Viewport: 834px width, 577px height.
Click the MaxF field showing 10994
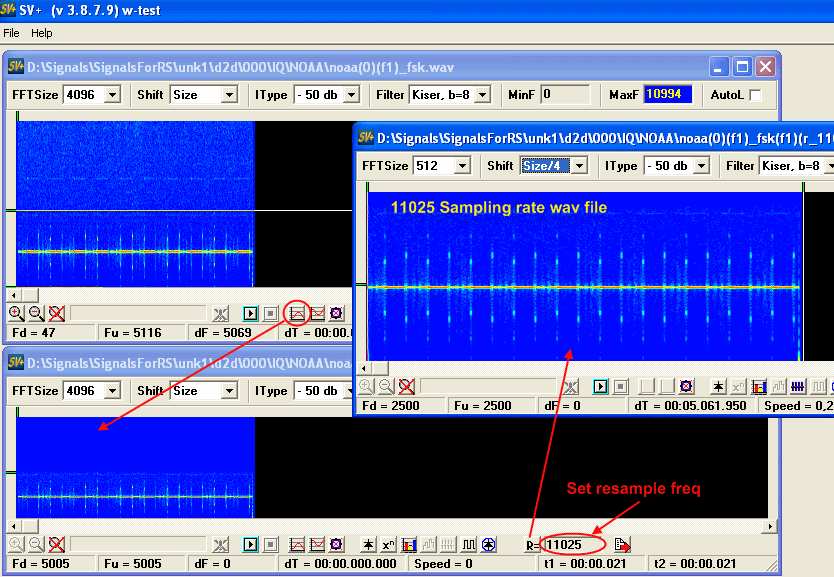(x=667, y=95)
